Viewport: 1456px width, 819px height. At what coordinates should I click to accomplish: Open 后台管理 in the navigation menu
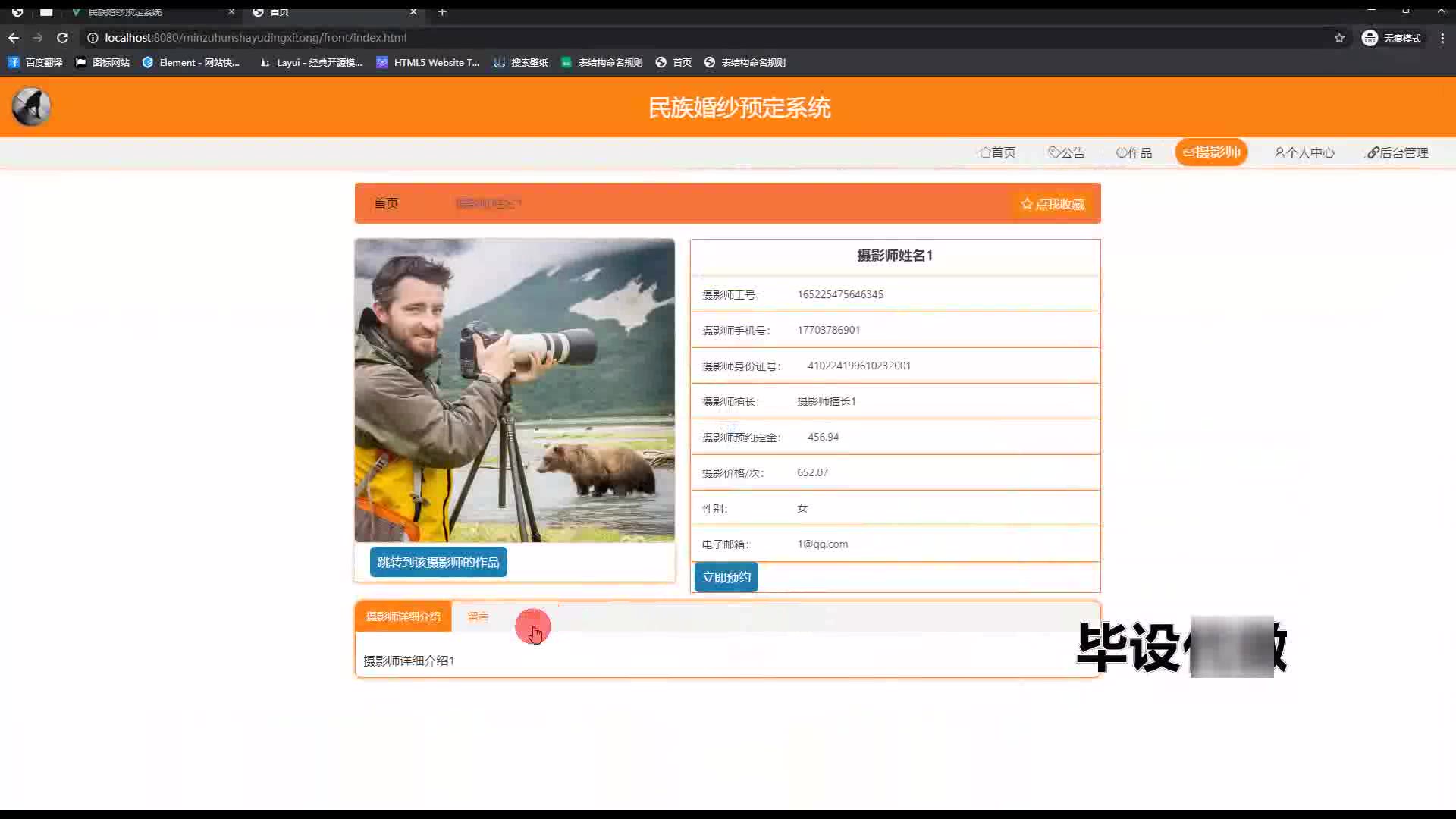(1398, 152)
